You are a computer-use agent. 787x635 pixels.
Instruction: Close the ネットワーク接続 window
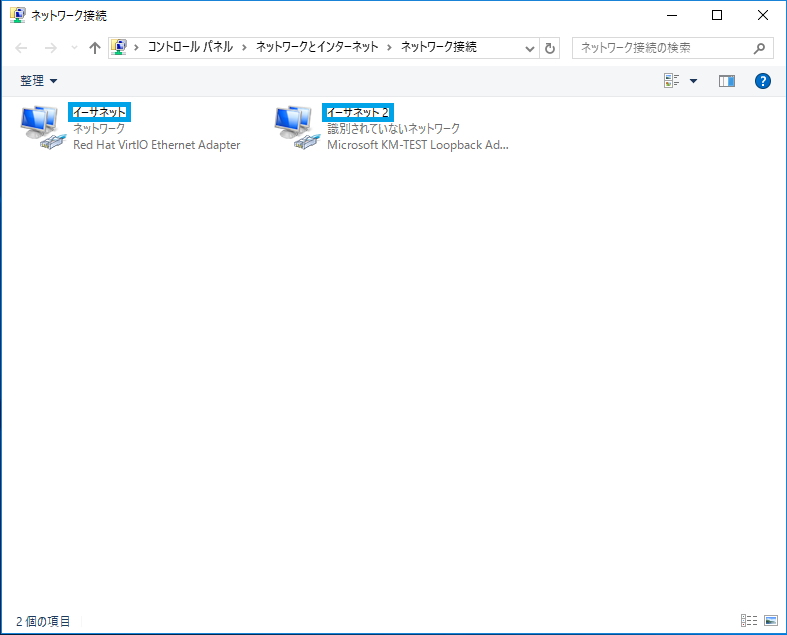[762, 16]
